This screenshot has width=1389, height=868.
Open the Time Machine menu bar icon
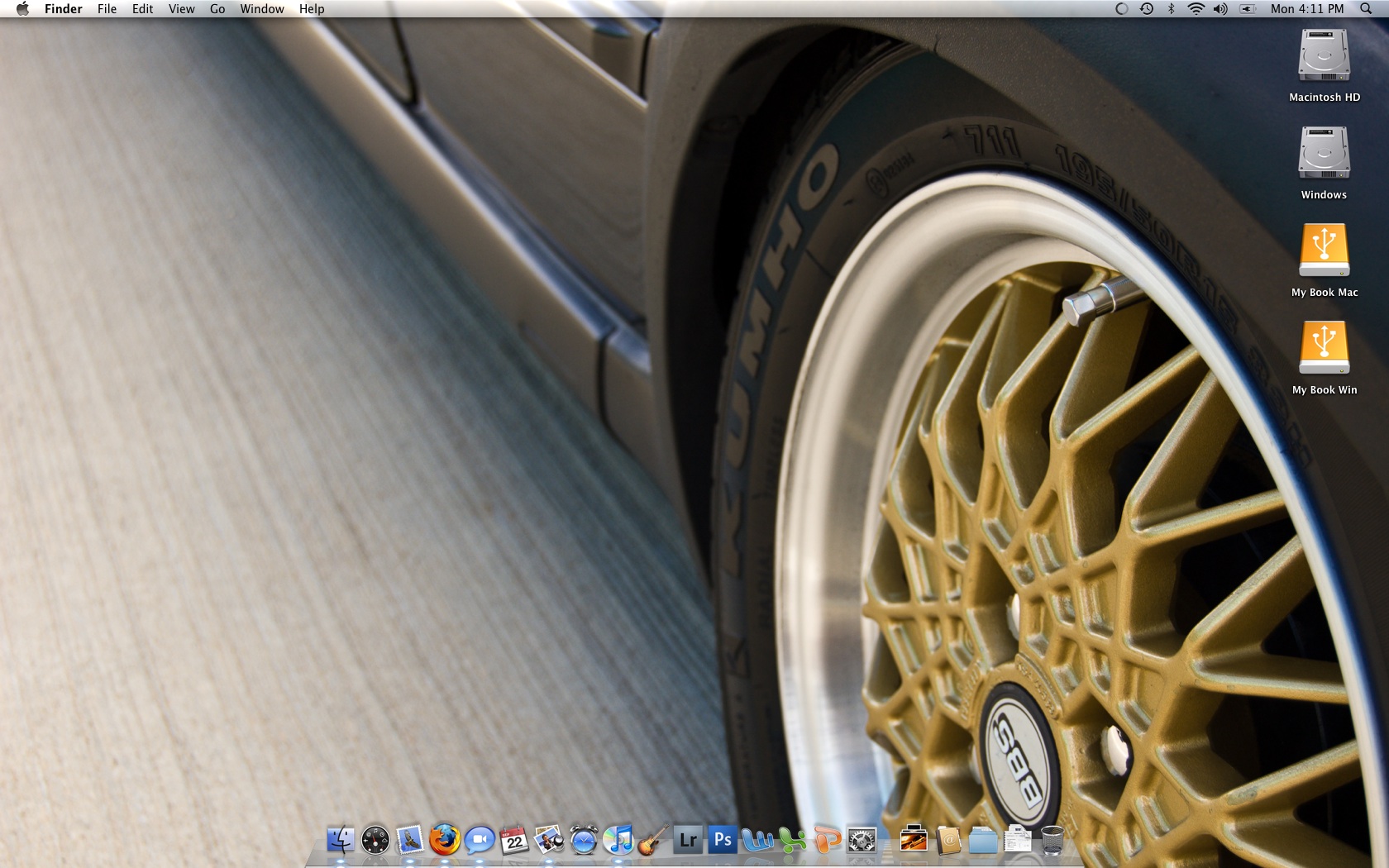point(1147,9)
